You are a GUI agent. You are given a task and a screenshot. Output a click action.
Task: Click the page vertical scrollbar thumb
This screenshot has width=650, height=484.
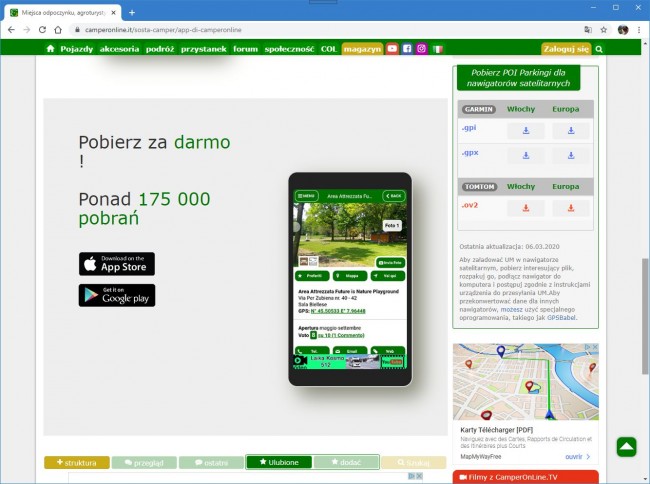[645, 315]
